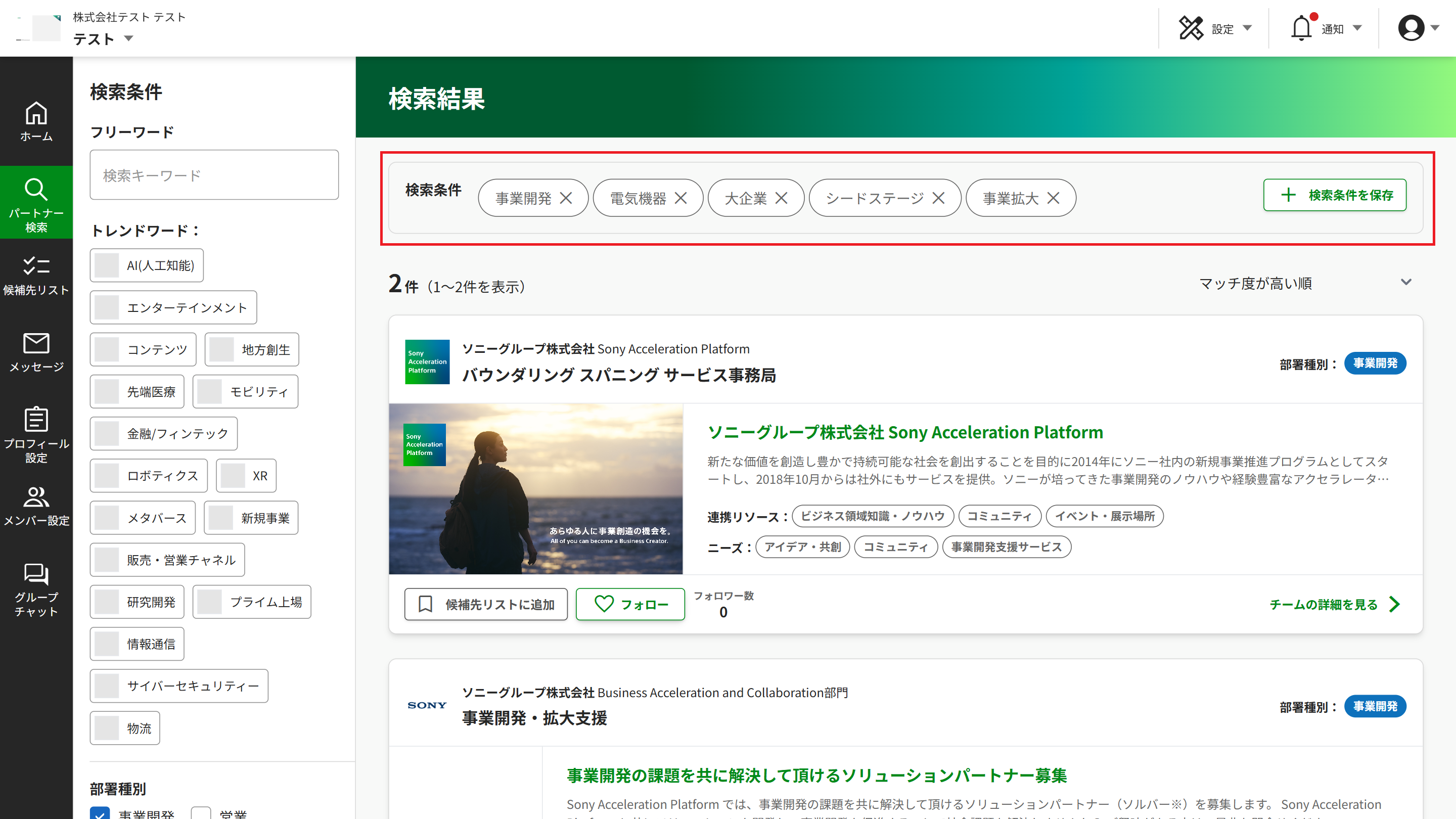
Task: Click the イベント・展示場所 resource tag
Action: point(1105,516)
